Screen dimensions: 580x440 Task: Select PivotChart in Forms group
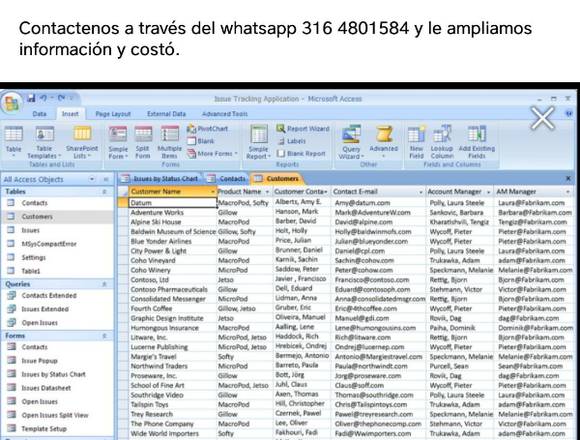[208, 129]
